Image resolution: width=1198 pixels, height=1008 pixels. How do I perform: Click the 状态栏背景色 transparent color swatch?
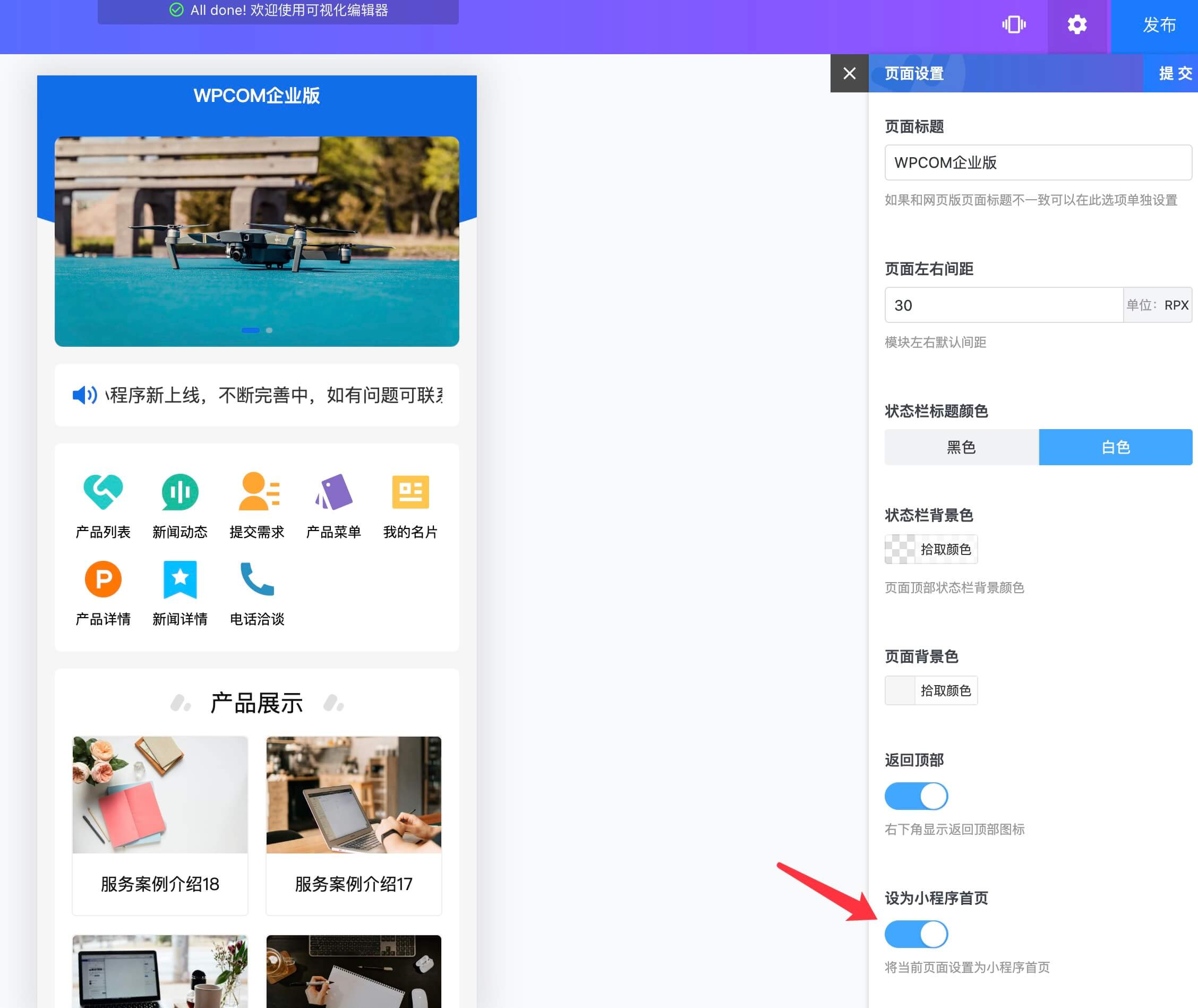point(900,549)
